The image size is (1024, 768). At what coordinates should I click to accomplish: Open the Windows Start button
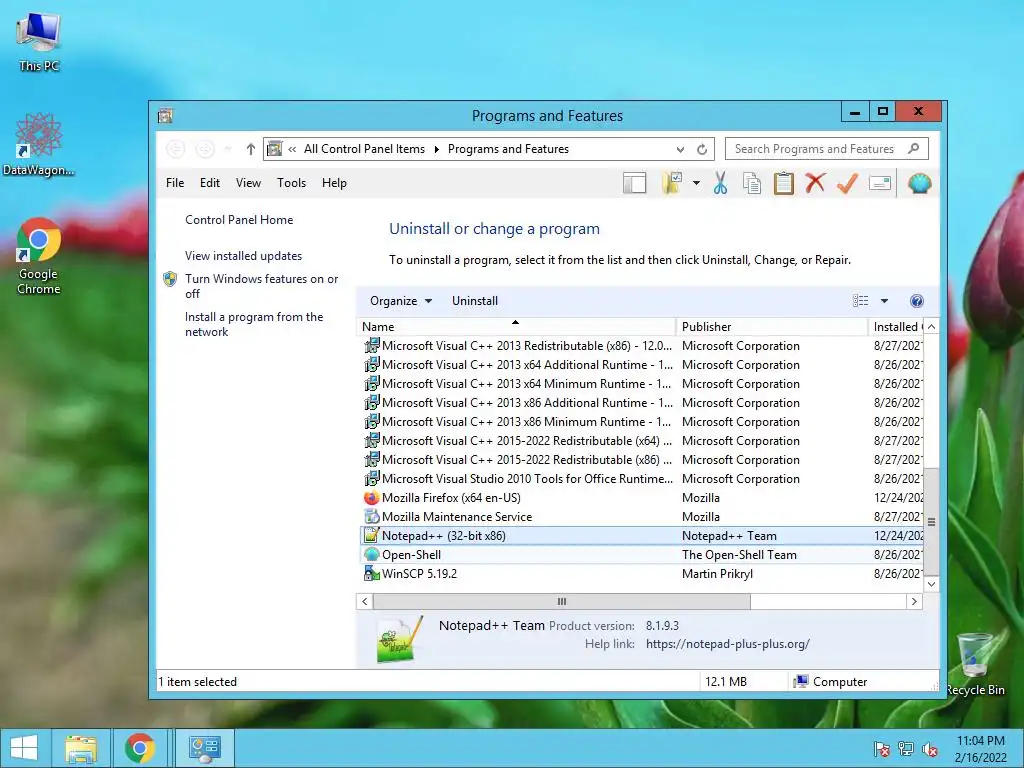(24, 748)
